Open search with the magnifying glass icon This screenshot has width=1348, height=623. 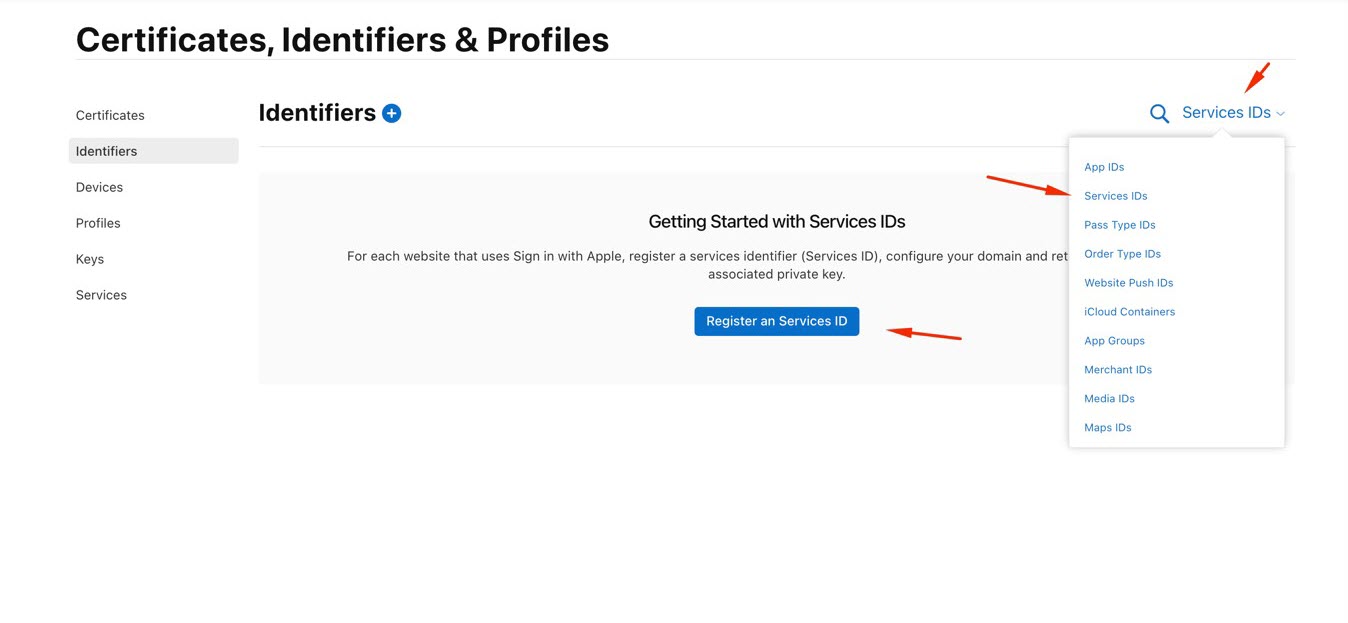click(x=1159, y=114)
